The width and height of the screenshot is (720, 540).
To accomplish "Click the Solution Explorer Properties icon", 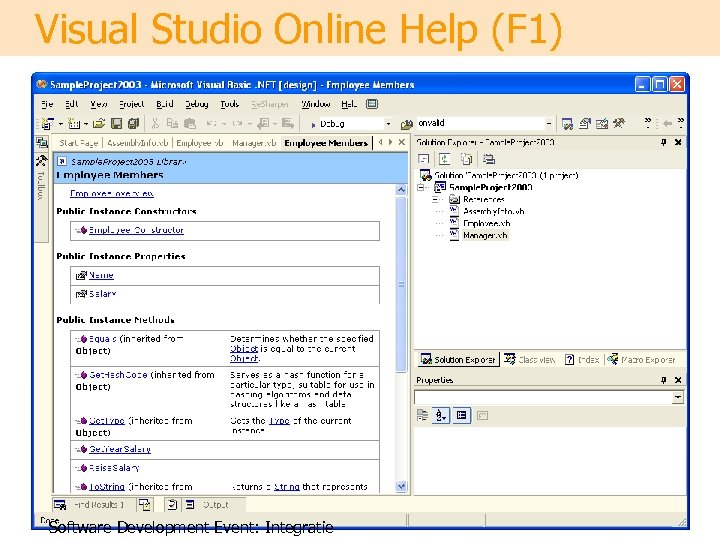I will pos(489,159).
